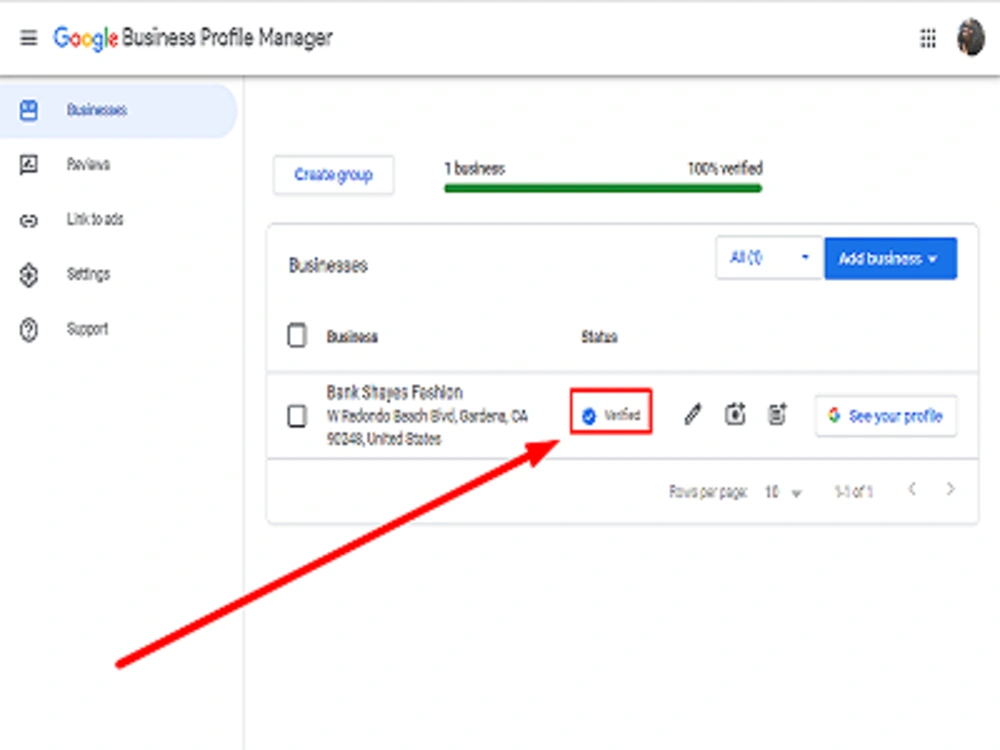This screenshot has height=750, width=1000.
Task: Go to previous page arrow
Action: (912, 489)
